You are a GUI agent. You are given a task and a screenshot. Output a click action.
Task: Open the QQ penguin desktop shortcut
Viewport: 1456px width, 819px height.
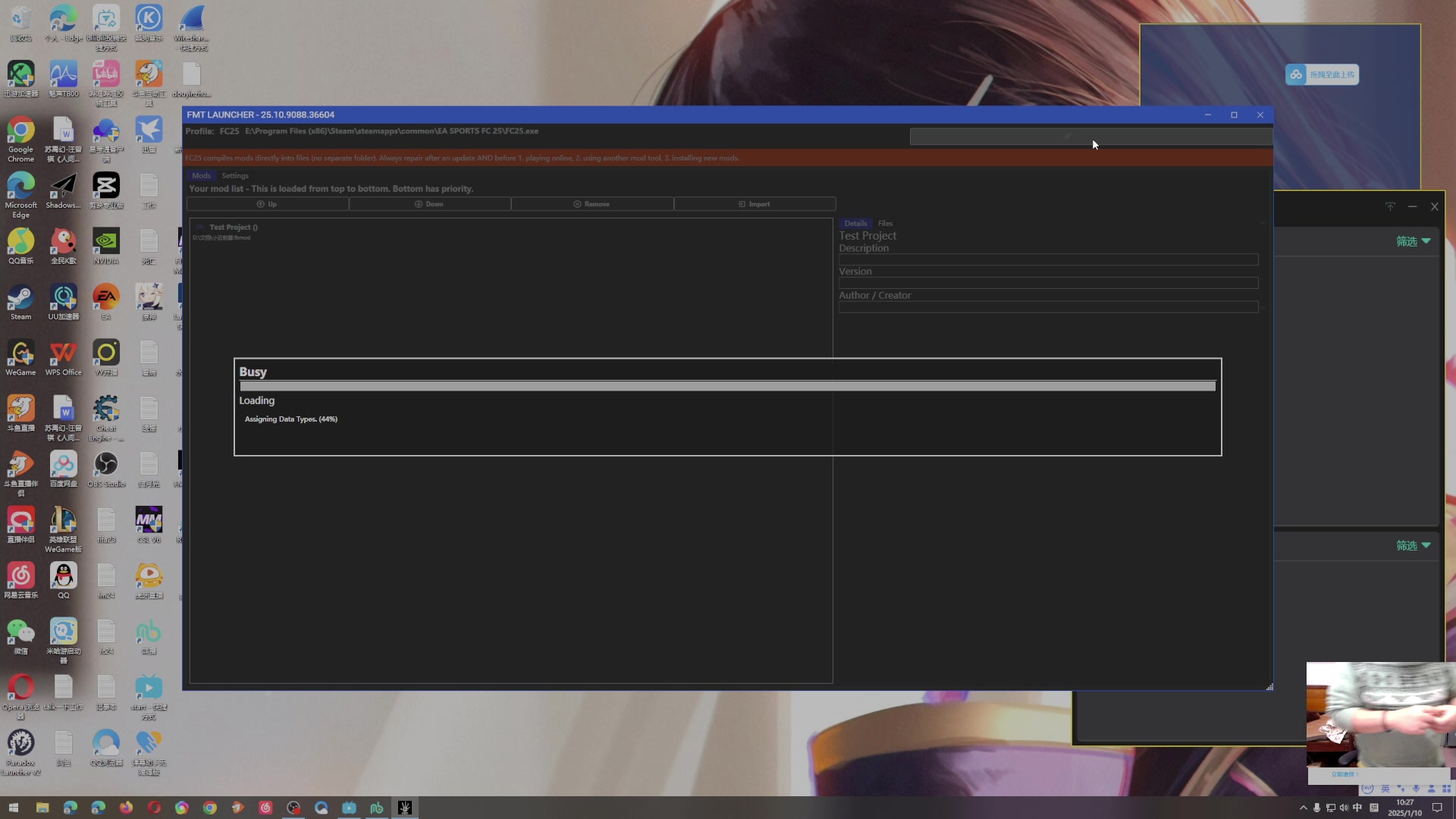tap(63, 580)
